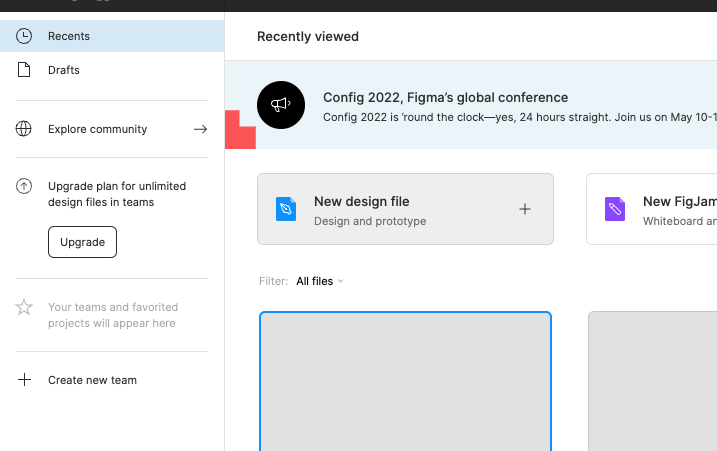
Task: Click 'Your teams and favorited projects' text
Action: tap(113, 315)
